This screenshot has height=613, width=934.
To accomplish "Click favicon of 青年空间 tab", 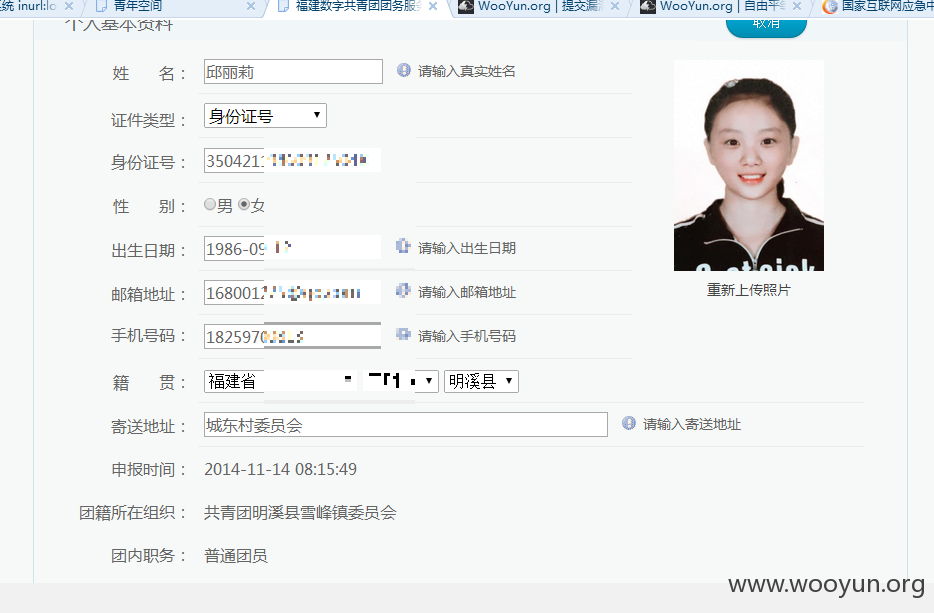I will pyautogui.click(x=101, y=6).
